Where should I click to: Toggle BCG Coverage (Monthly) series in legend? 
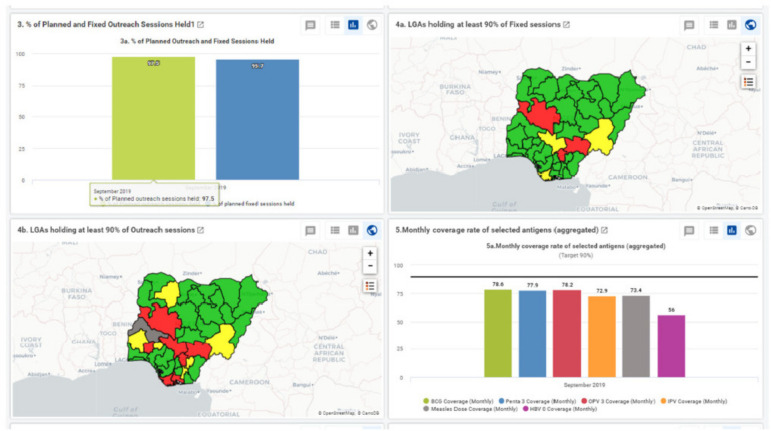click(x=427, y=400)
